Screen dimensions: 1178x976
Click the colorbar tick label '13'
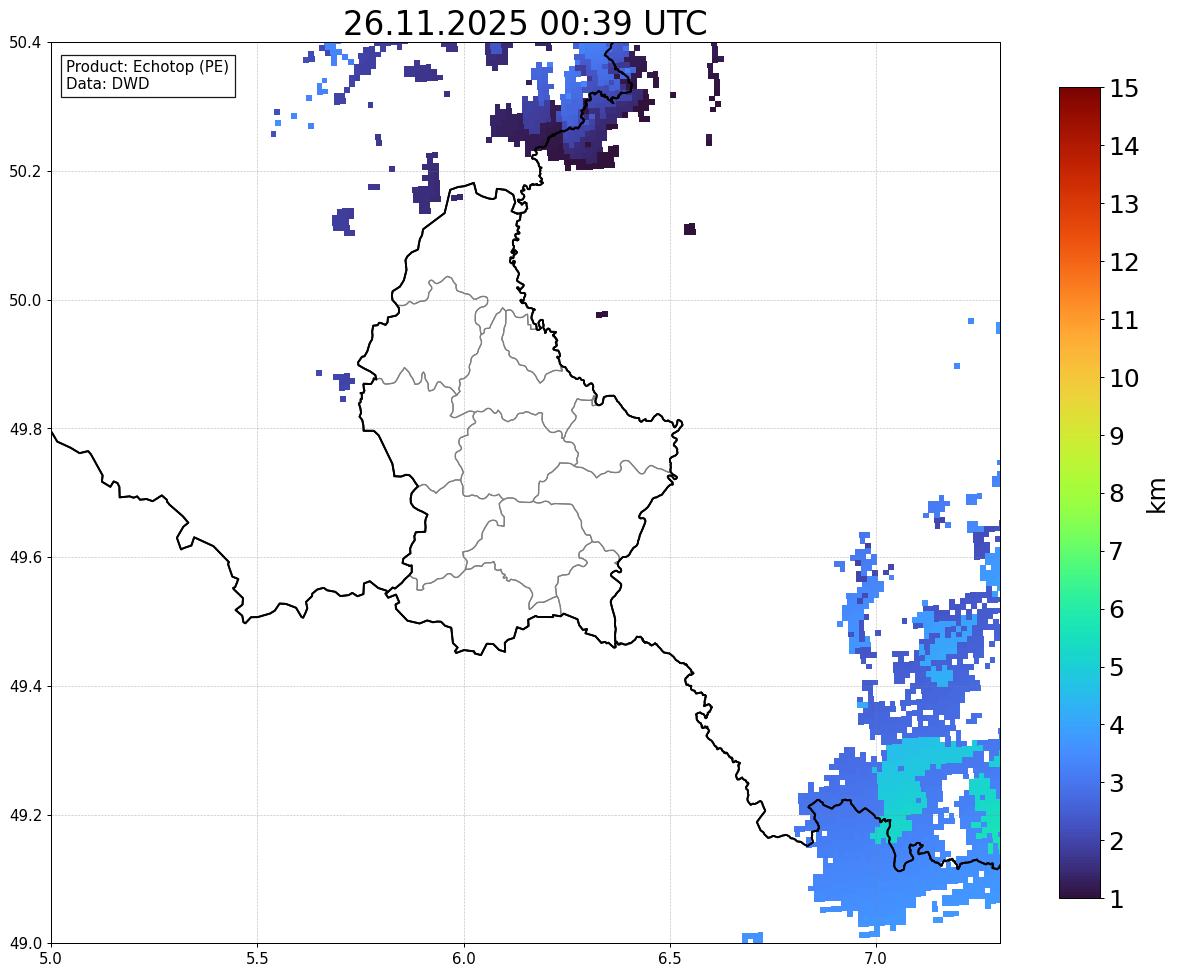pos(1124,204)
